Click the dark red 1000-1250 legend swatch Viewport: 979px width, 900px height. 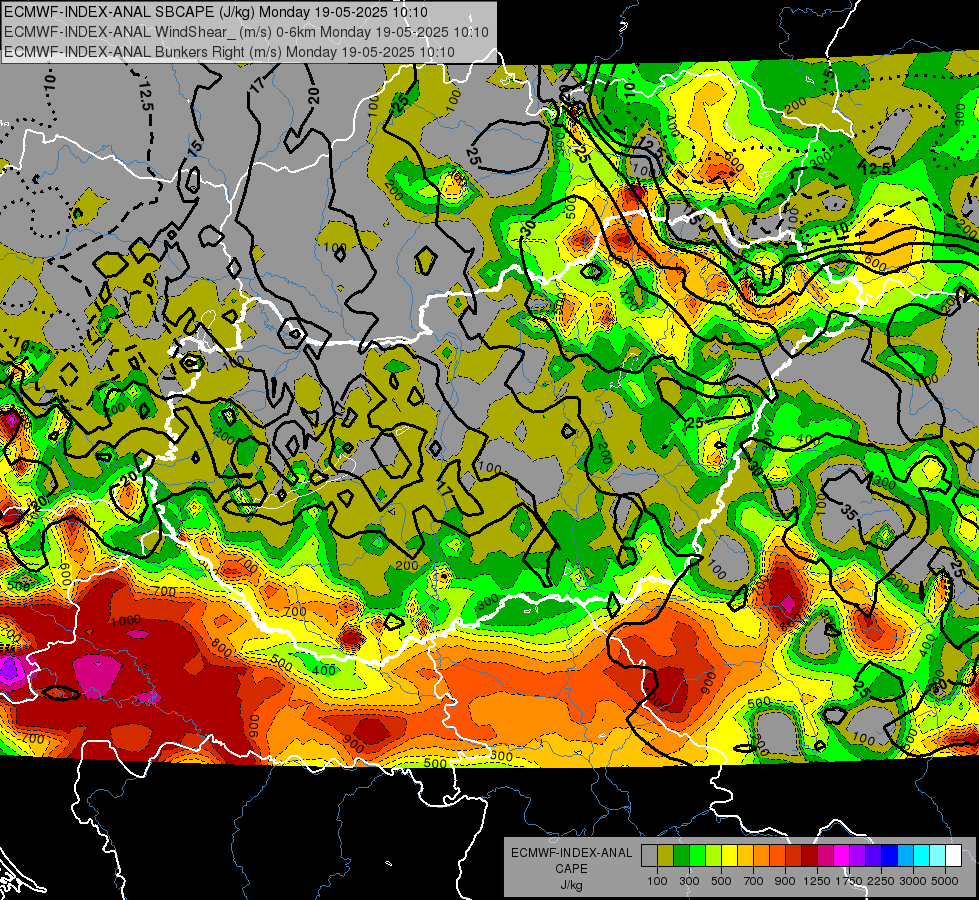809,856
